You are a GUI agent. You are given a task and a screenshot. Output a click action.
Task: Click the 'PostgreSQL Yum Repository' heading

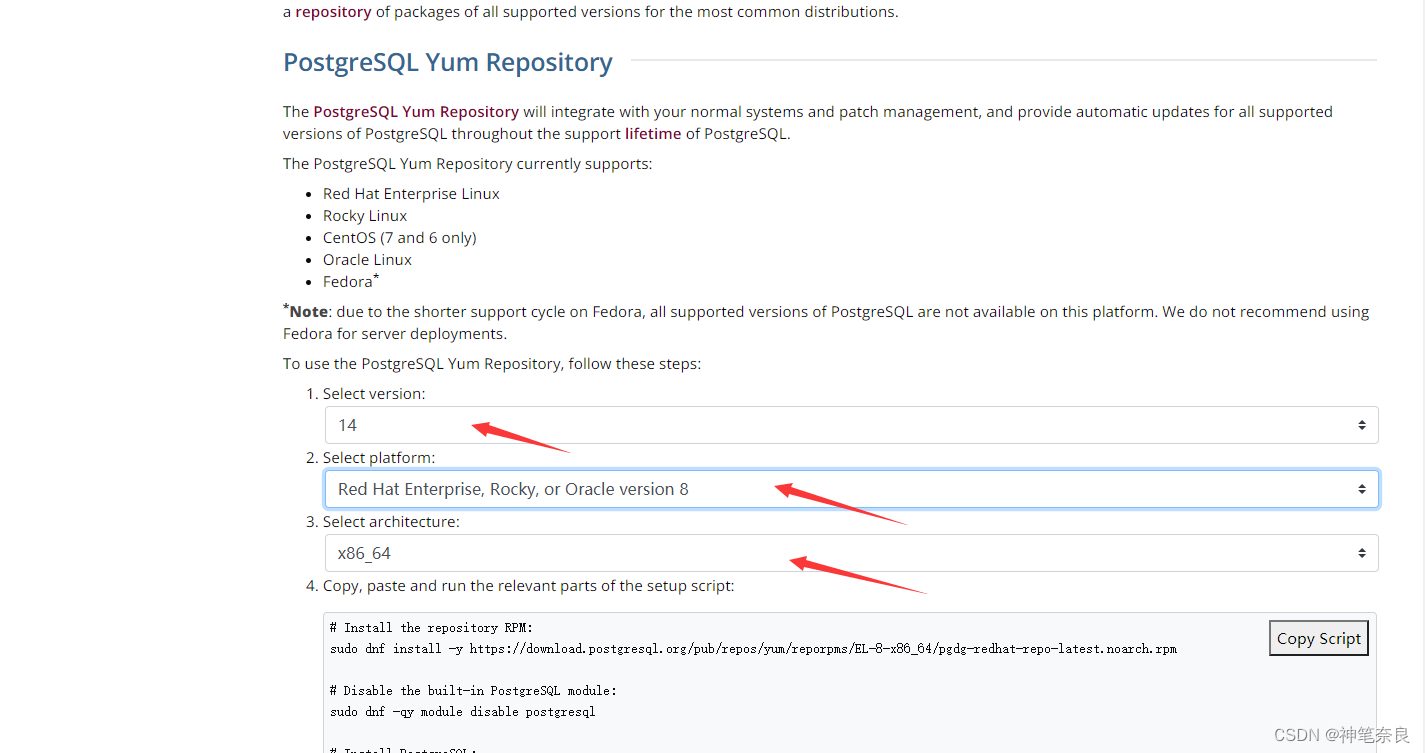(x=448, y=62)
